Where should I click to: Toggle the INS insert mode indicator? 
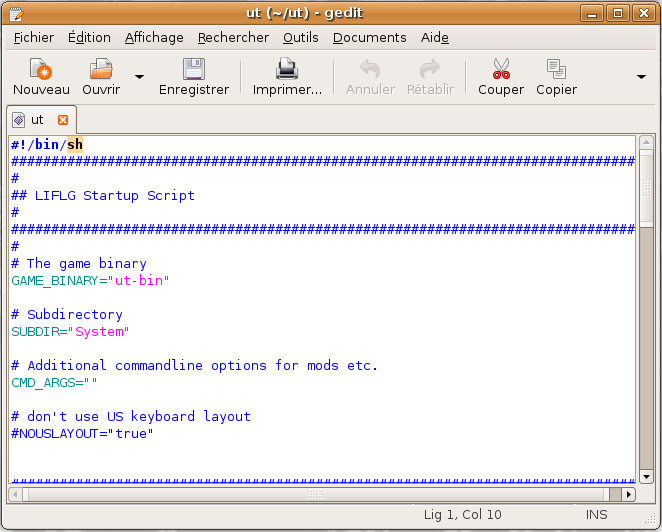point(596,515)
